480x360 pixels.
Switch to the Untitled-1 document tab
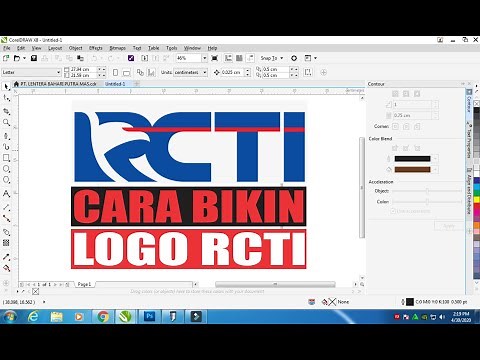coord(115,84)
